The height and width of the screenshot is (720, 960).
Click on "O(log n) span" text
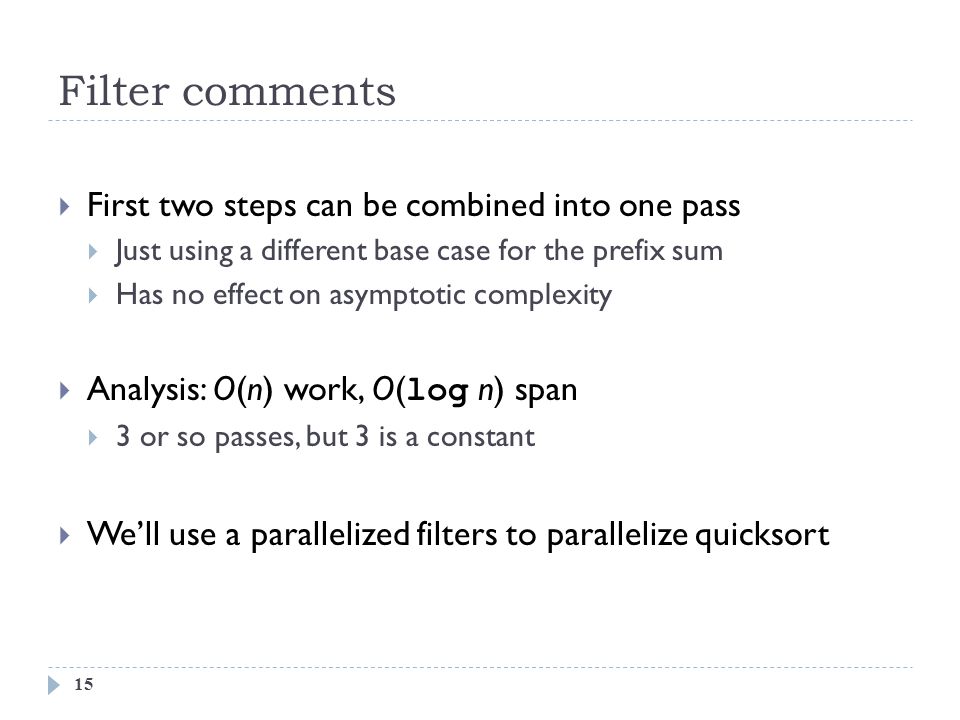(475, 390)
